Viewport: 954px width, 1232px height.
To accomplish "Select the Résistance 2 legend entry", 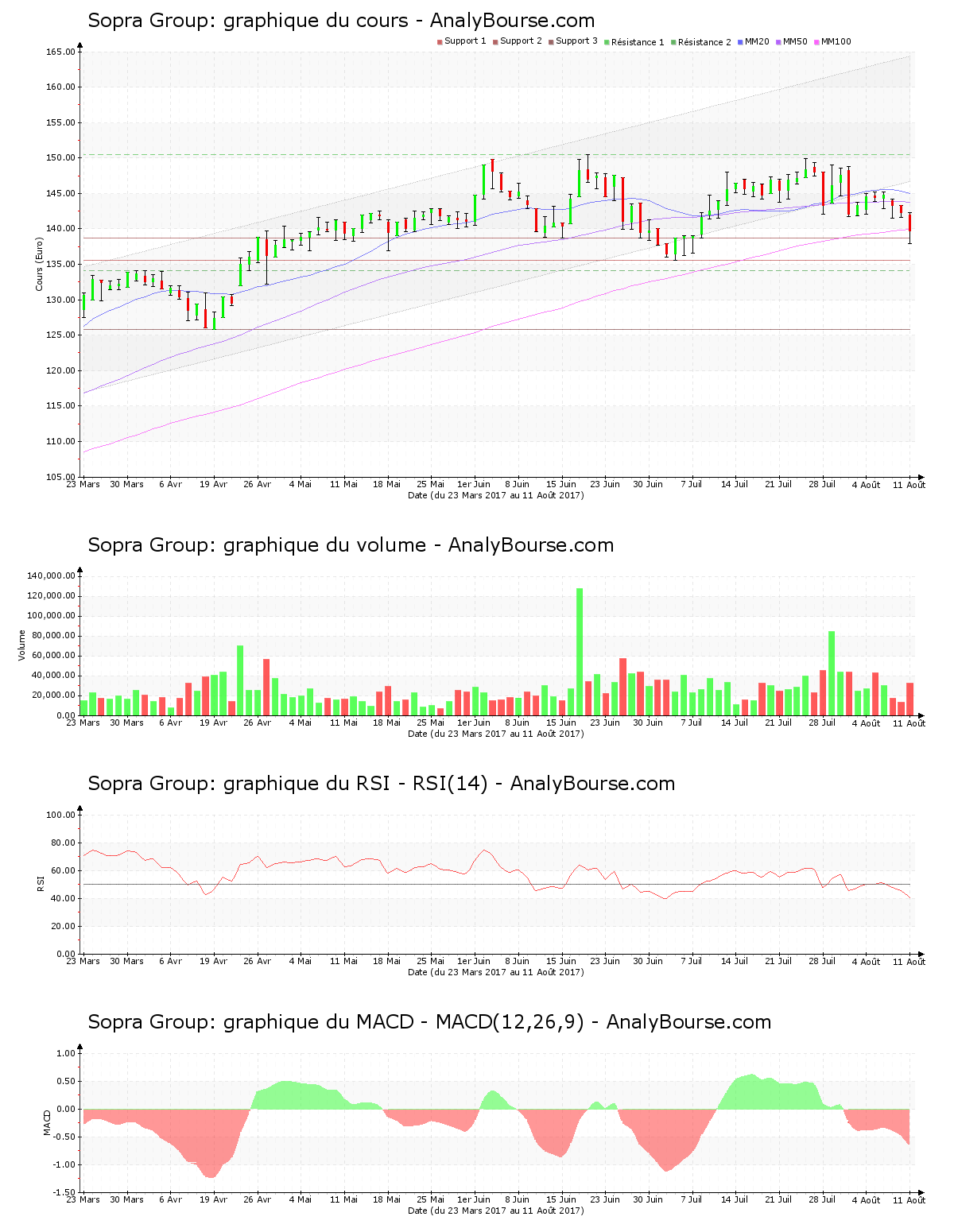I will 701,42.
